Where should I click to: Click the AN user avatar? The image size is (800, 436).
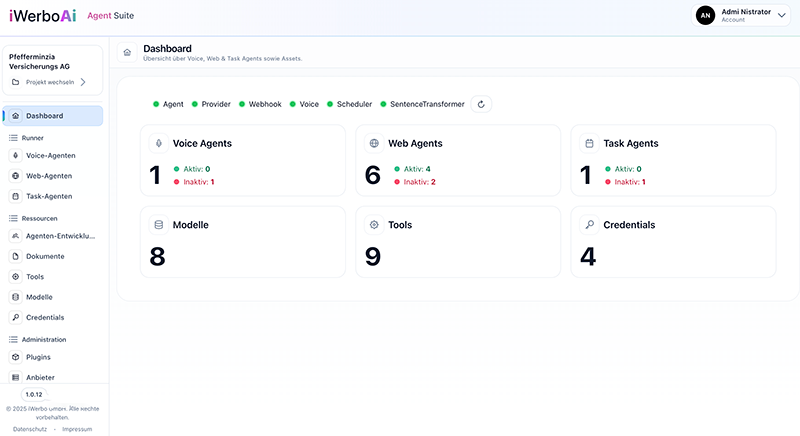point(704,15)
